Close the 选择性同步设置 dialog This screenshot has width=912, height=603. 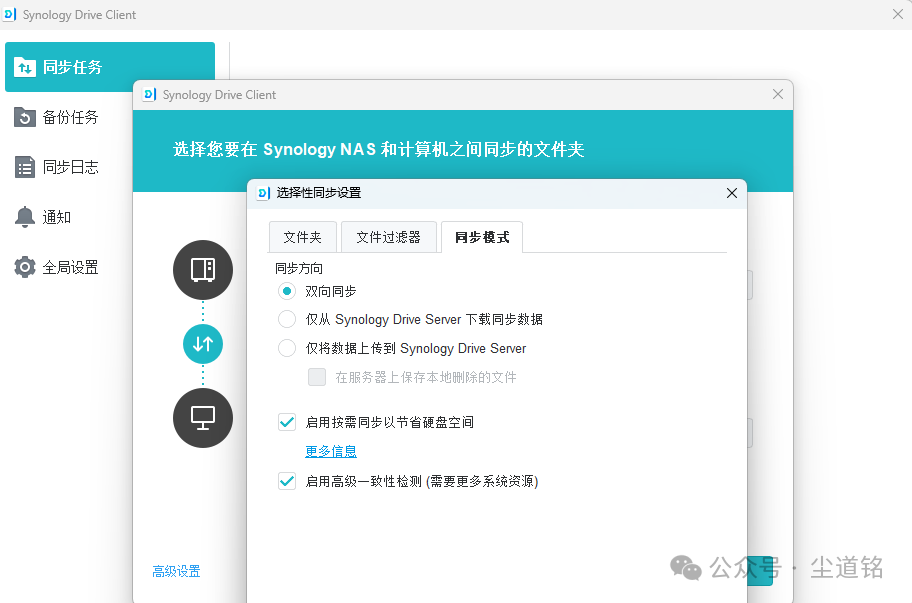click(732, 193)
